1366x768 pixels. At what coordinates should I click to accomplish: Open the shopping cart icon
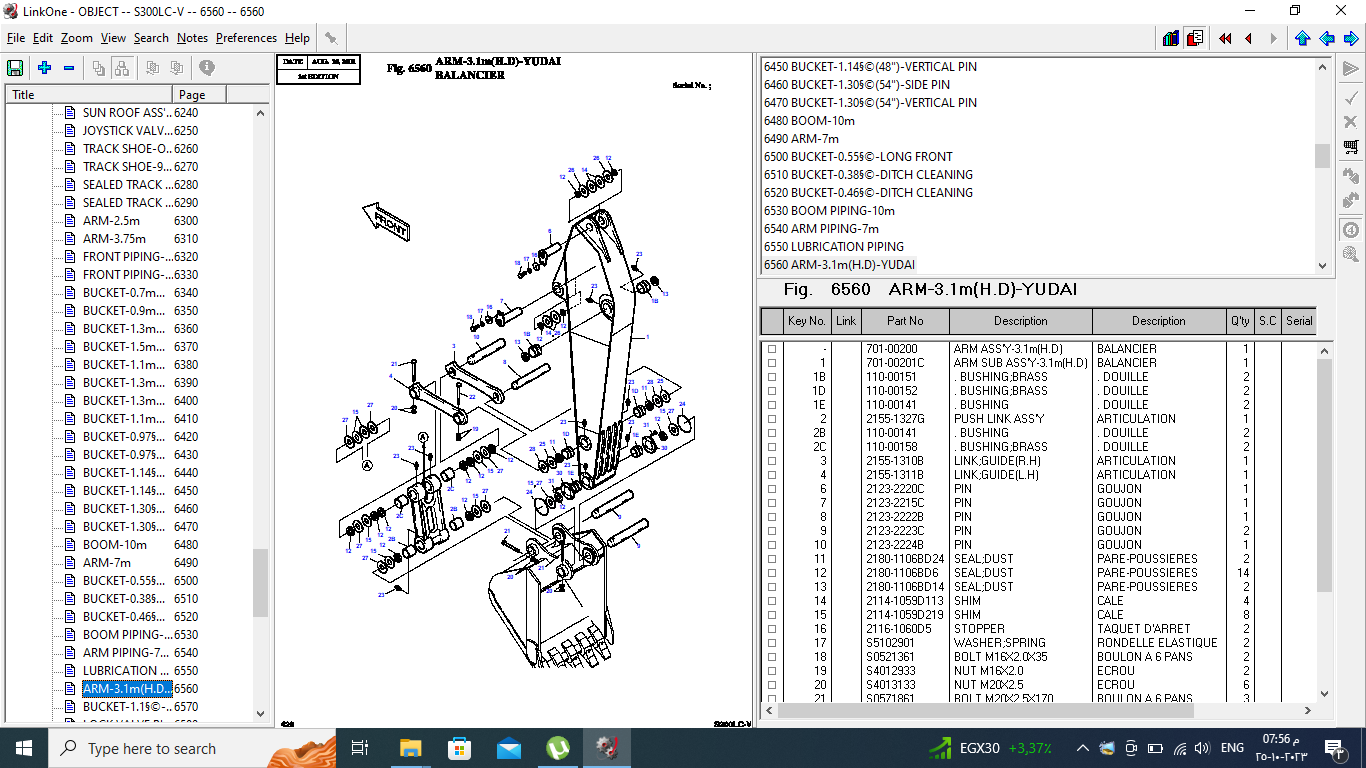[x=1351, y=147]
